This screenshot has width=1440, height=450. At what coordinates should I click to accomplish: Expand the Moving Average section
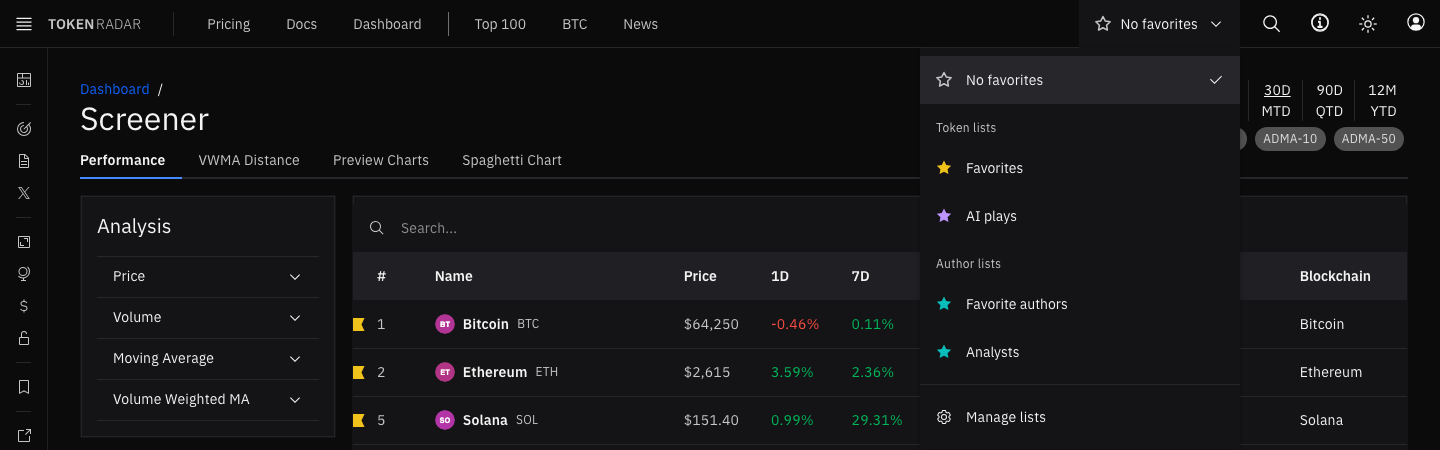208,358
